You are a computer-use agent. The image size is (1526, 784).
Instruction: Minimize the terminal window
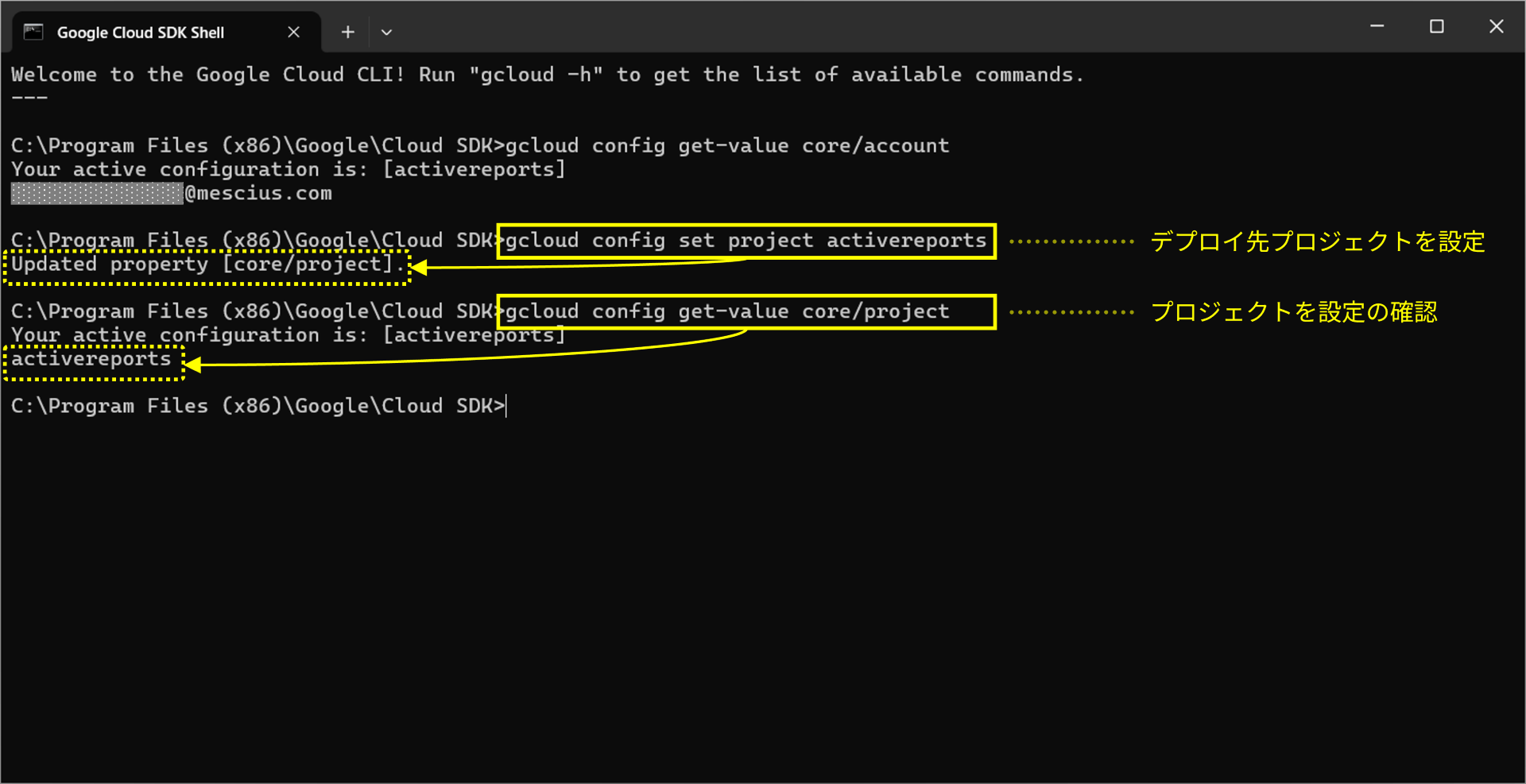coord(1377,26)
